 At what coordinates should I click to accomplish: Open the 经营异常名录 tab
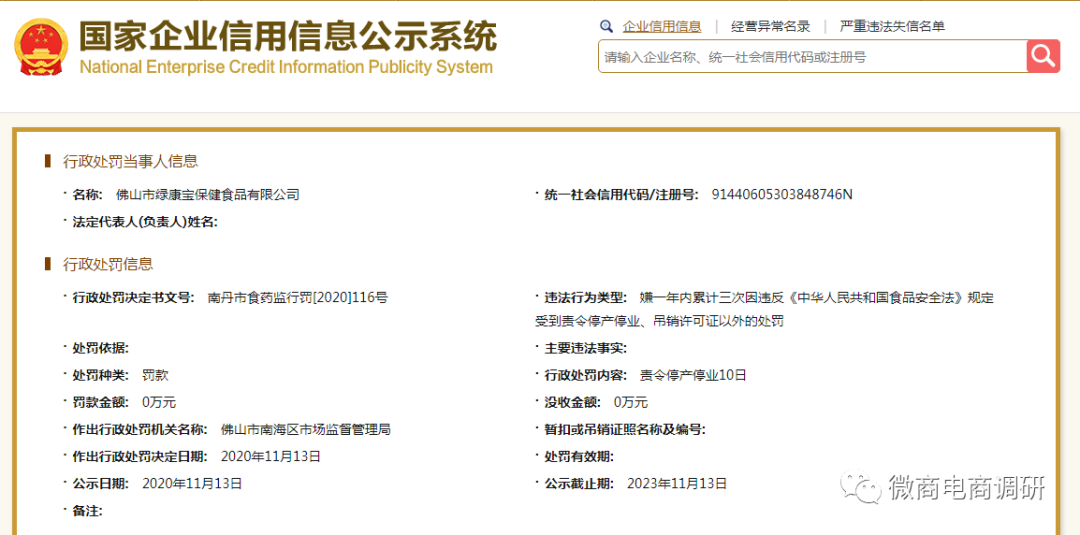(x=770, y=27)
